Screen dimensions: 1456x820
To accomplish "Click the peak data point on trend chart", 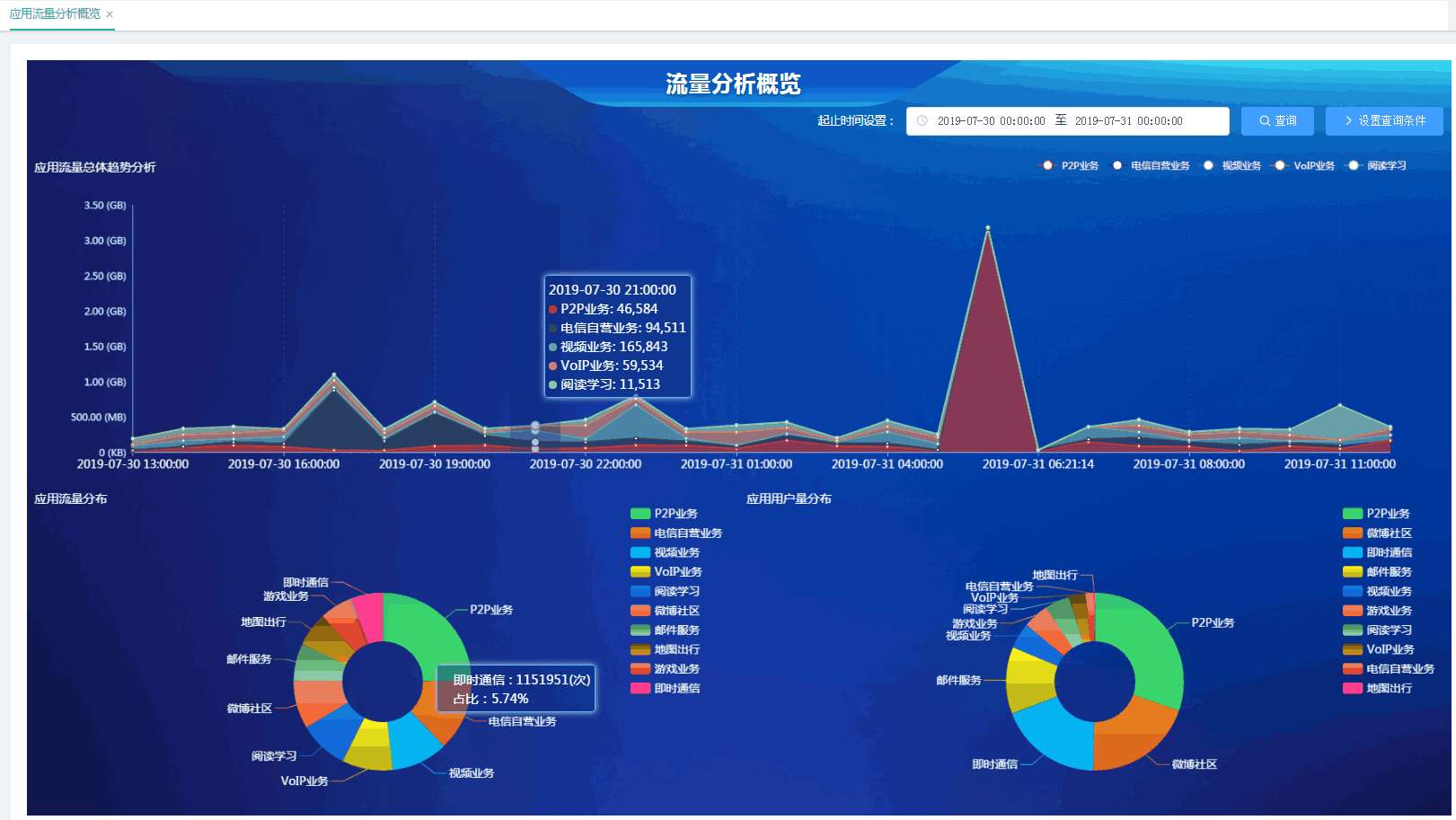I will pyautogui.click(x=988, y=228).
